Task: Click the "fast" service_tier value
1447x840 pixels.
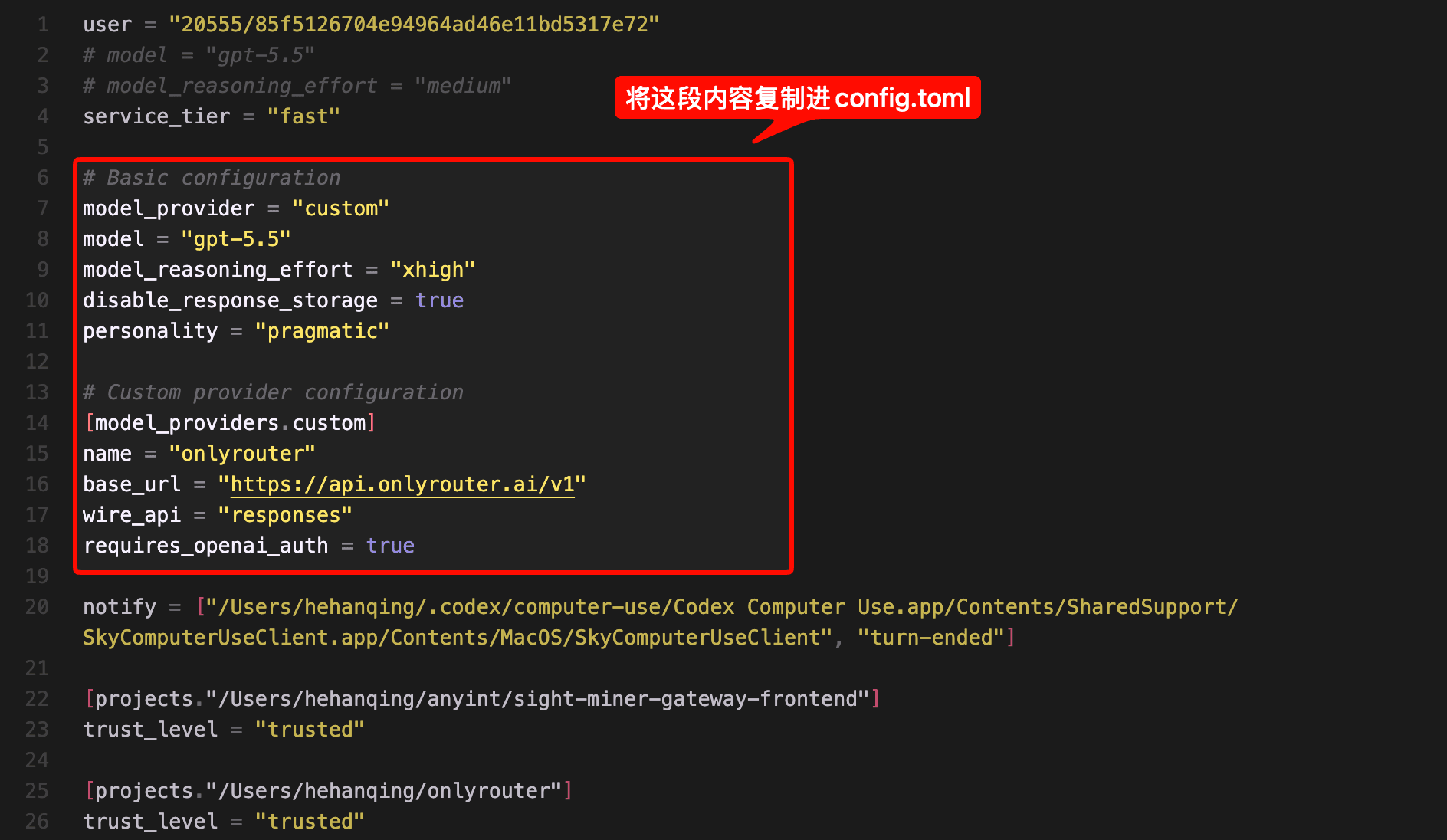Action: pos(304,116)
